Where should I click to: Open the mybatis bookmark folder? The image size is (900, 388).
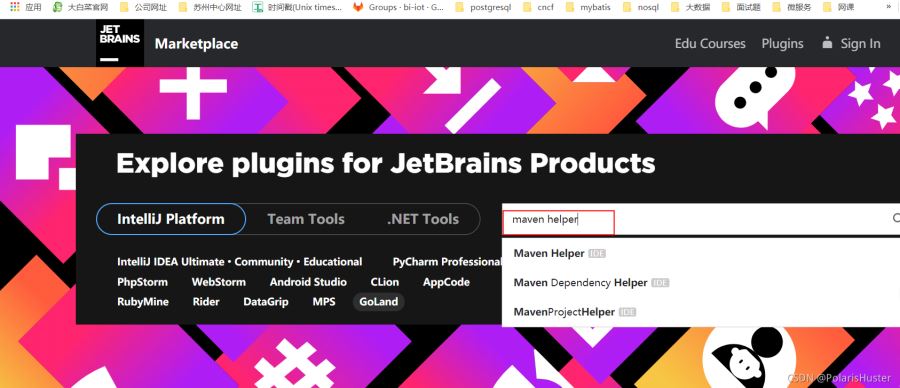[x=587, y=7]
